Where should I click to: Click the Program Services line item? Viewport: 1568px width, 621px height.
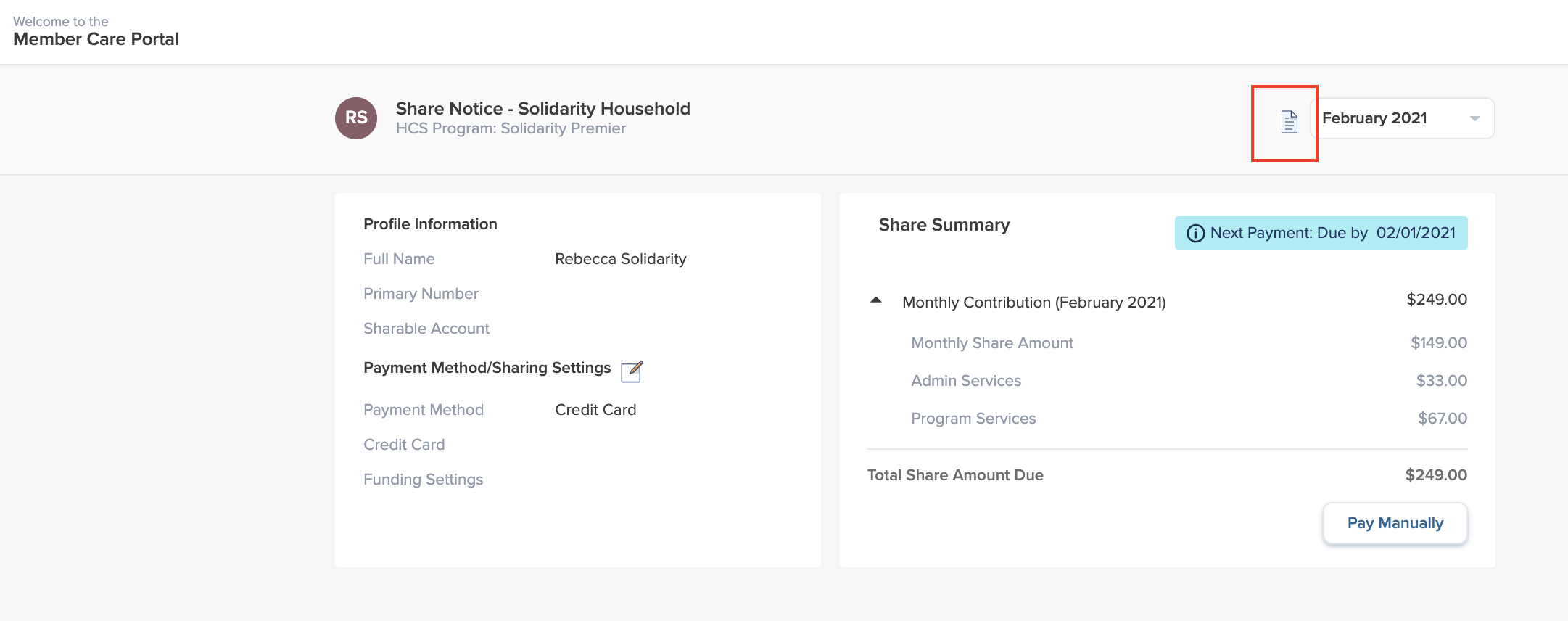click(973, 419)
